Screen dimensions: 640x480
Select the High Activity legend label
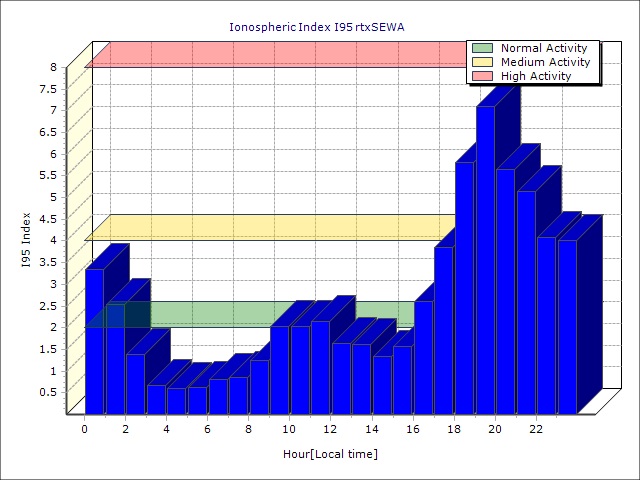536,76
